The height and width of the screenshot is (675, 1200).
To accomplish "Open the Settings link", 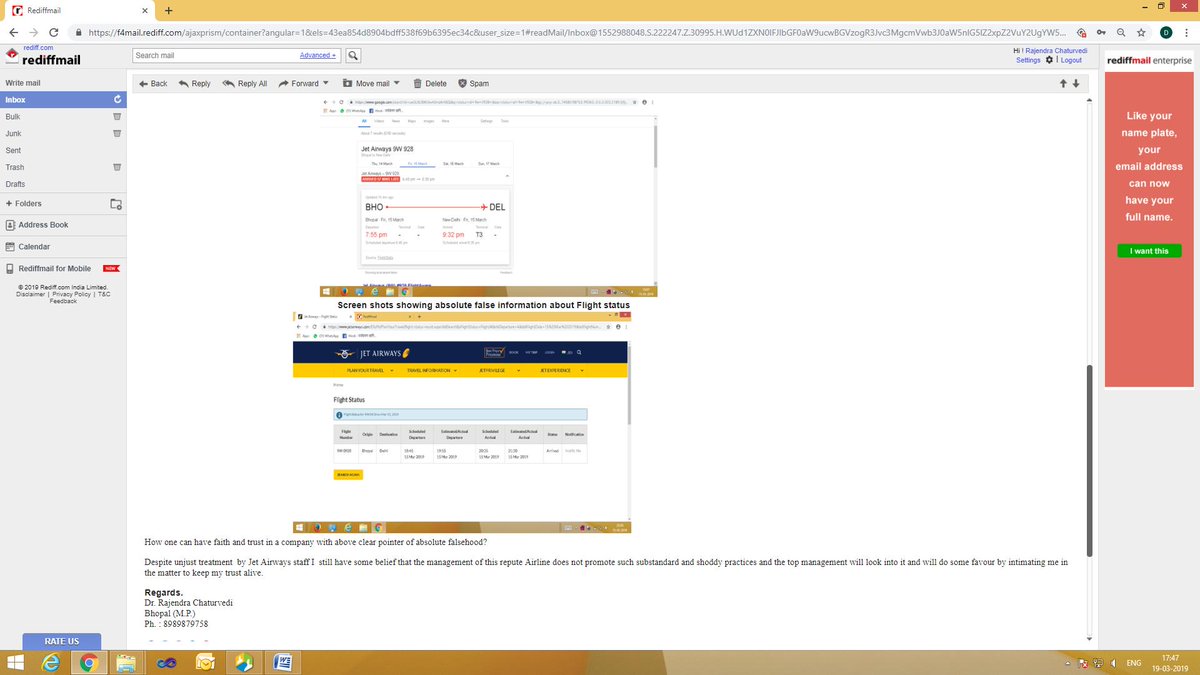I will (1028, 60).
